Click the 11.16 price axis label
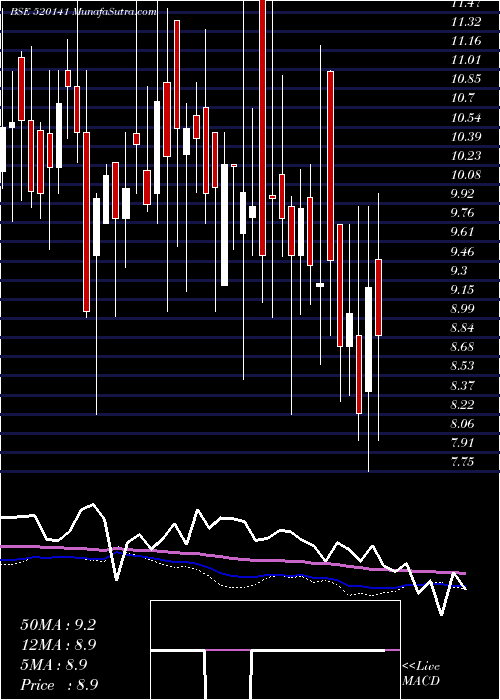 tap(466, 41)
